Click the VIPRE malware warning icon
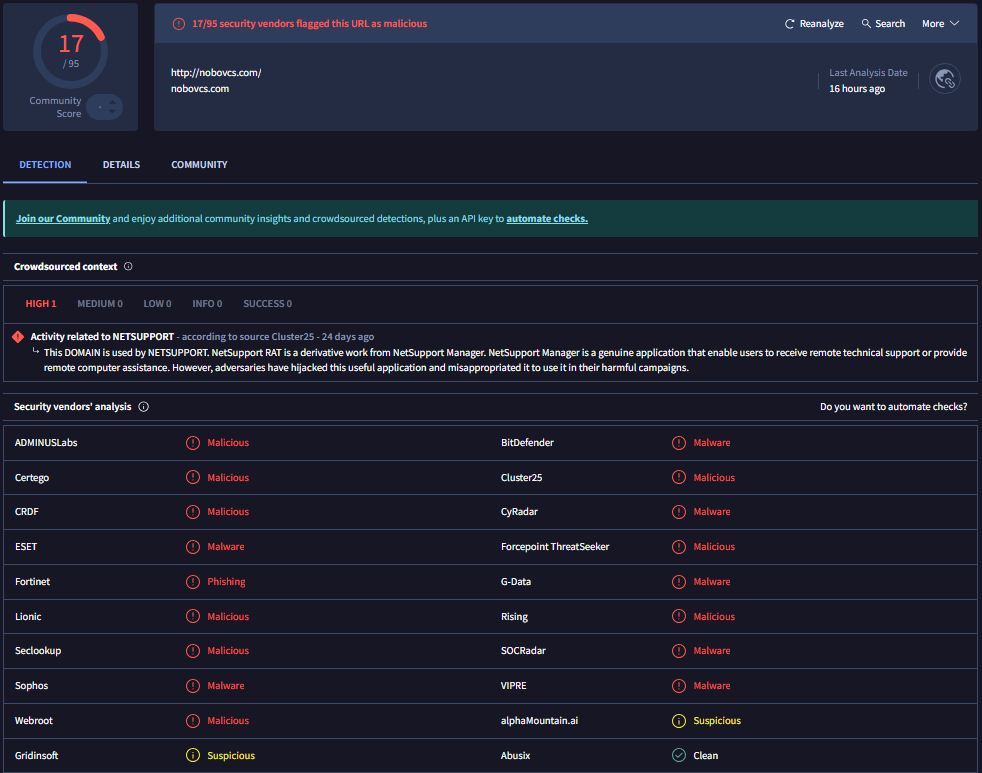The width and height of the screenshot is (982, 773). (x=679, y=686)
